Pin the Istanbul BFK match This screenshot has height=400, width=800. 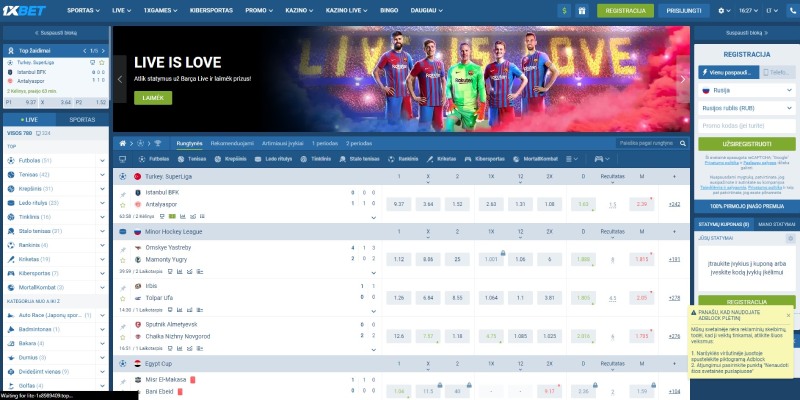[122, 194]
